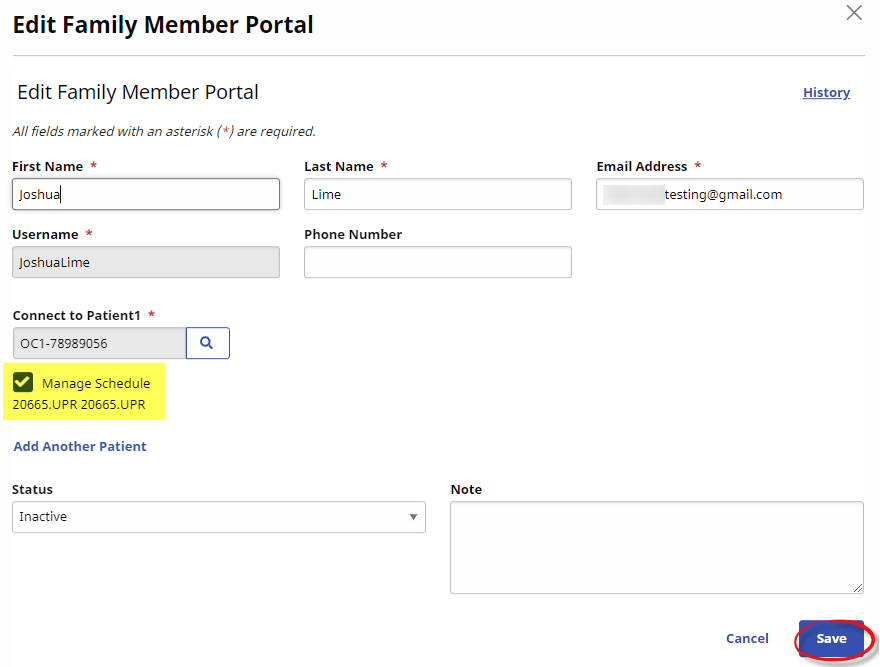Click the Manage Schedule label text
Viewport: 880px width, 667px height.
(x=96, y=383)
